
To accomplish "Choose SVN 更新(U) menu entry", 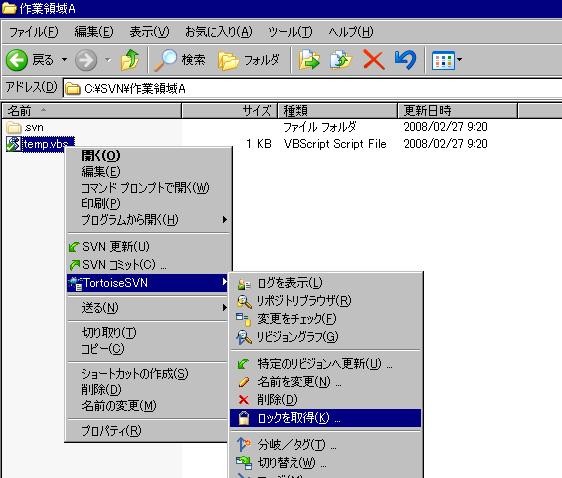I will point(148,247).
